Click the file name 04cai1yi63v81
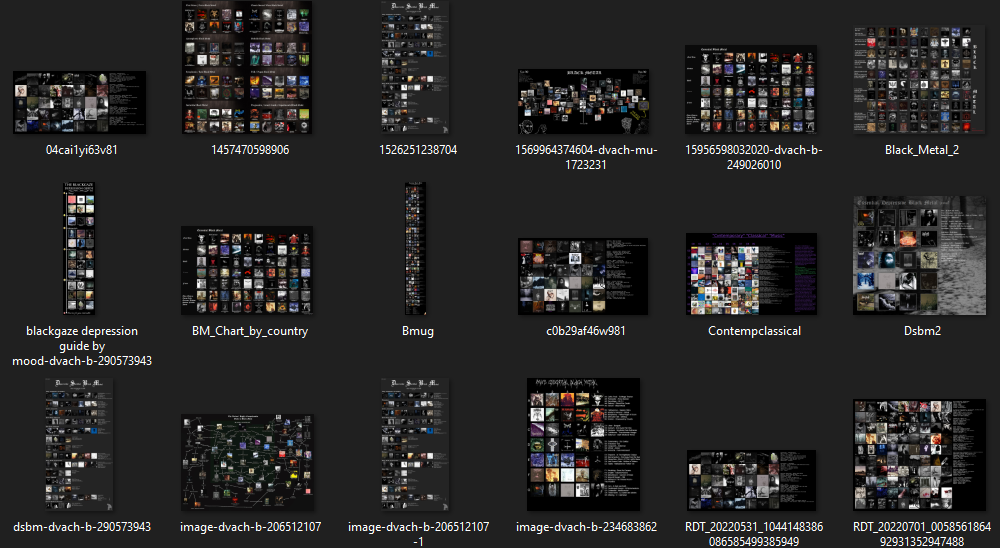The image size is (1000, 548). coord(82,150)
